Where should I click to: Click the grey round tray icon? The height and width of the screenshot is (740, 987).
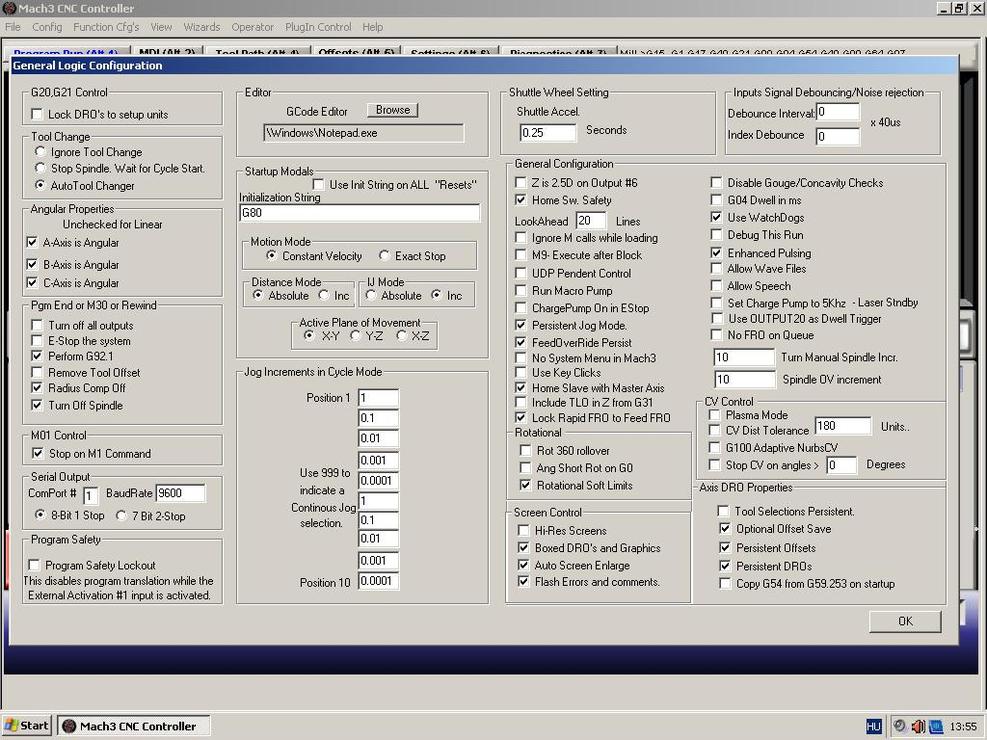[900, 726]
